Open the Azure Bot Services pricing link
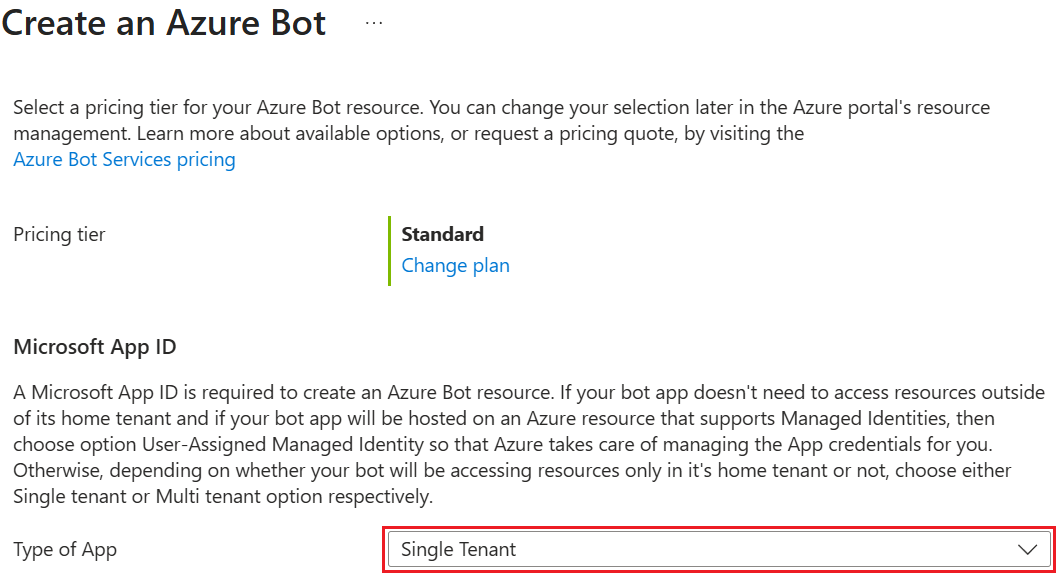Viewport: 1060px width, 583px height. tap(123, 159)
